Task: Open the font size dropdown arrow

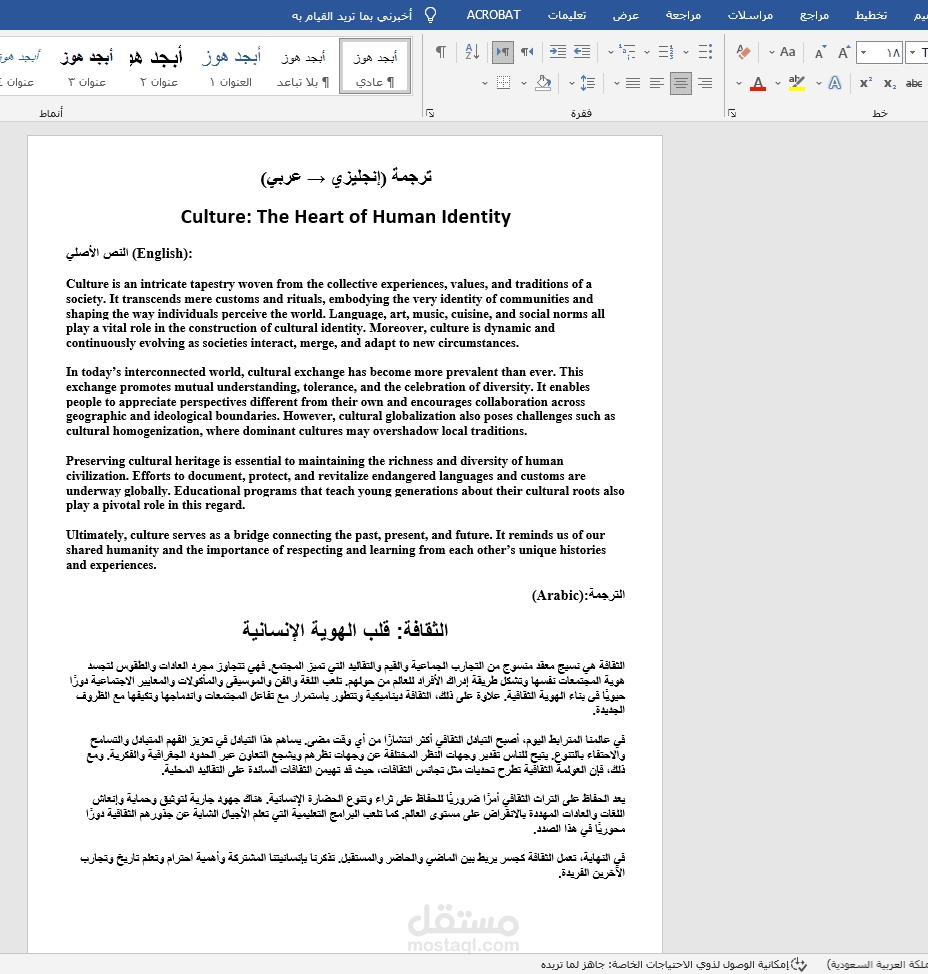Action: (x=863, y=52)
